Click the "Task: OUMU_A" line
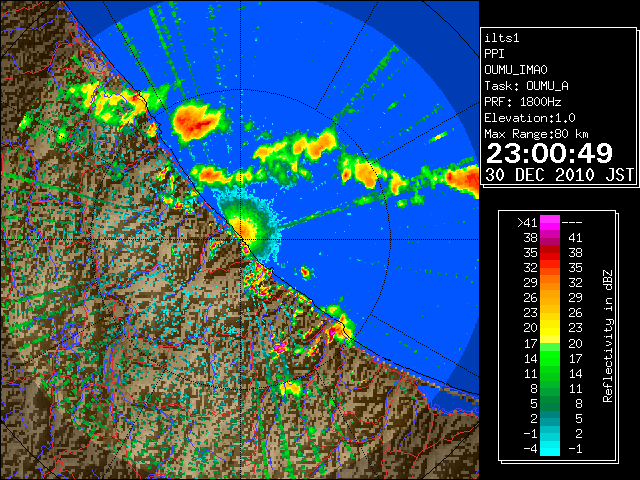640x480 pixels. (x=526, y=86)
